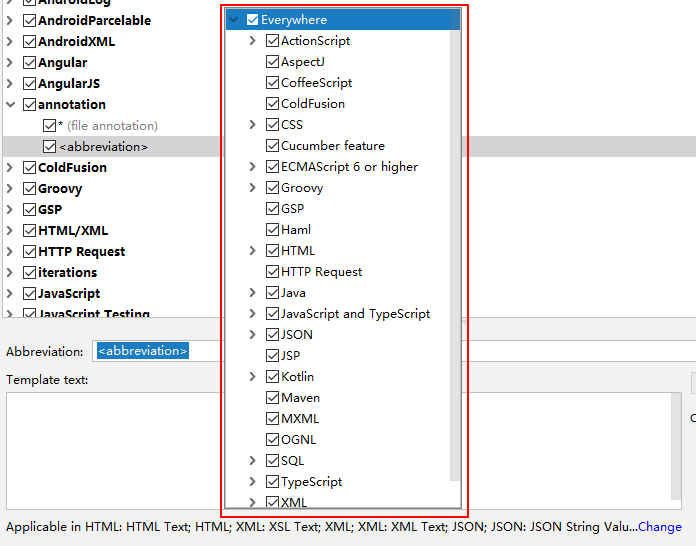Toggle ColdFusion checkbox in context popup
696x546 pixels.
pyautogui.click(x=272, y=103)
